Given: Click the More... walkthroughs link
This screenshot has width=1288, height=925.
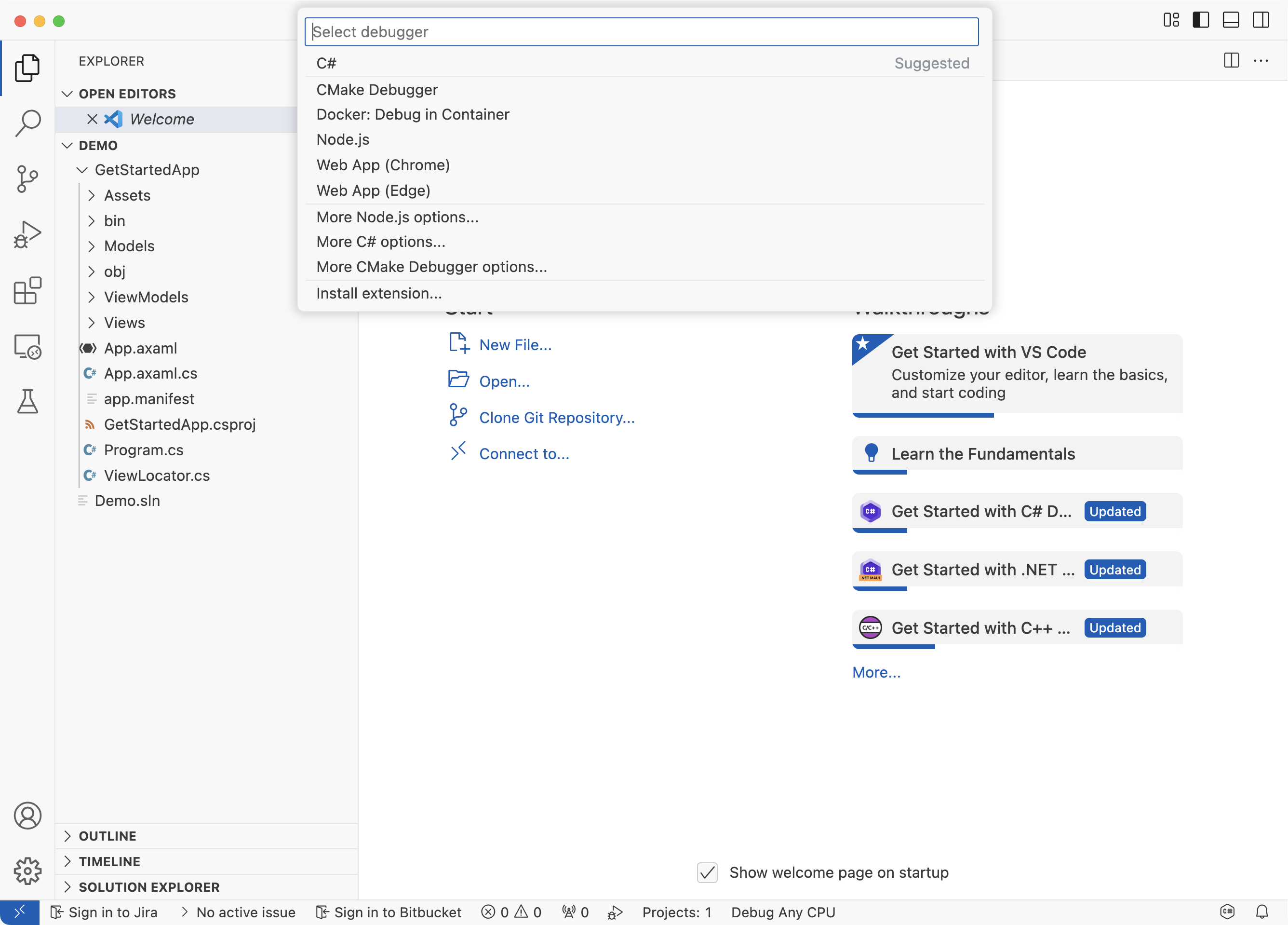Looking at the screenshot, I should click(876, 672).
